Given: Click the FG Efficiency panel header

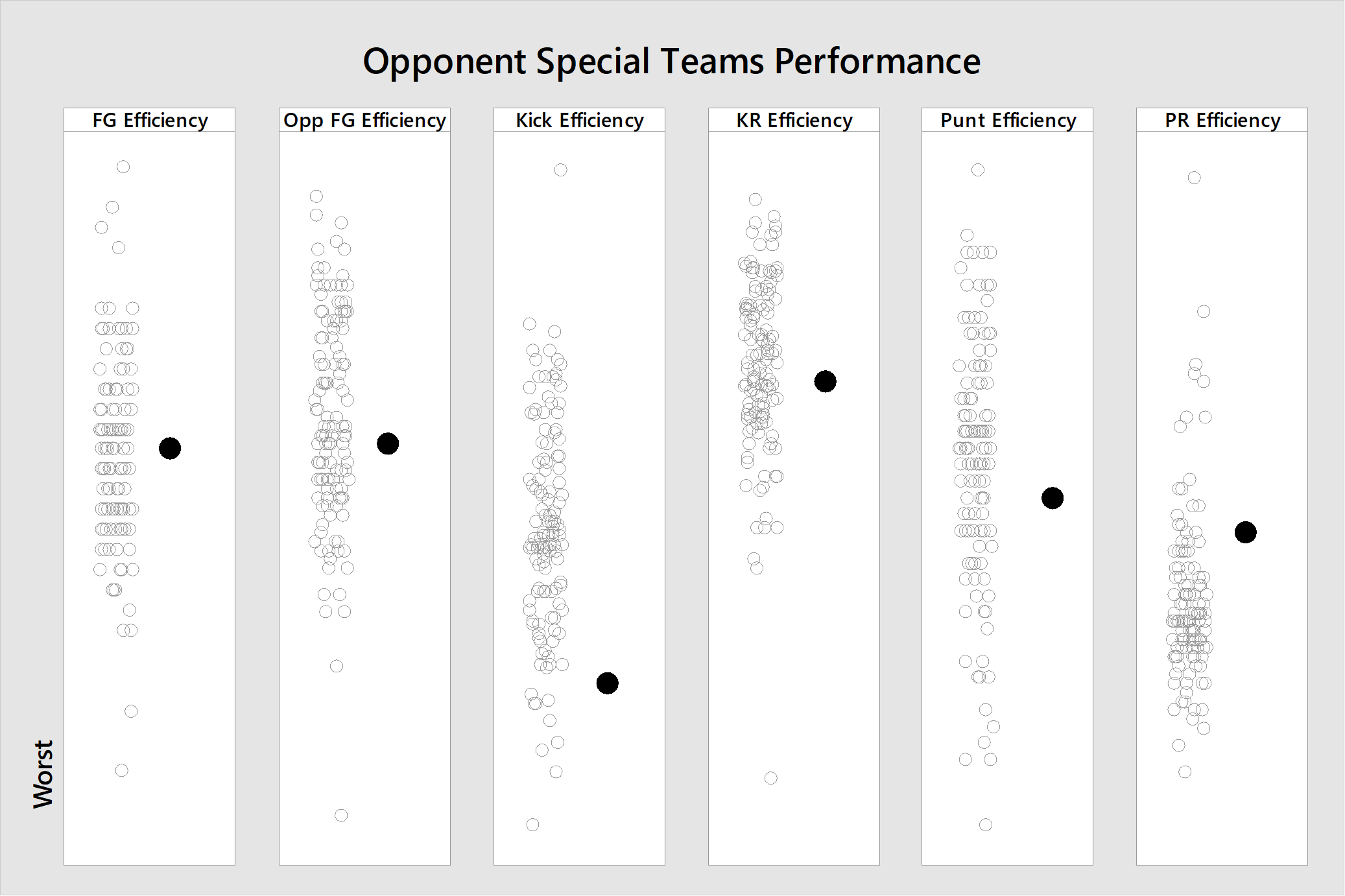Looking at the screenshot, I should coord(150,120).
